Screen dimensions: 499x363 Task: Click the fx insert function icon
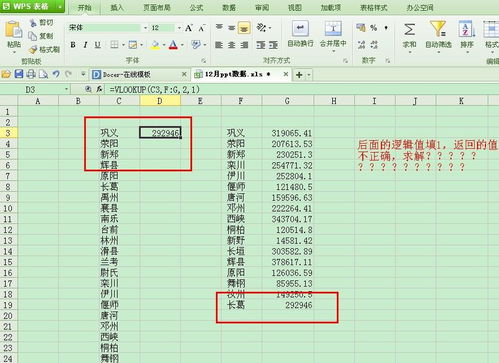[x=99, y=89]
